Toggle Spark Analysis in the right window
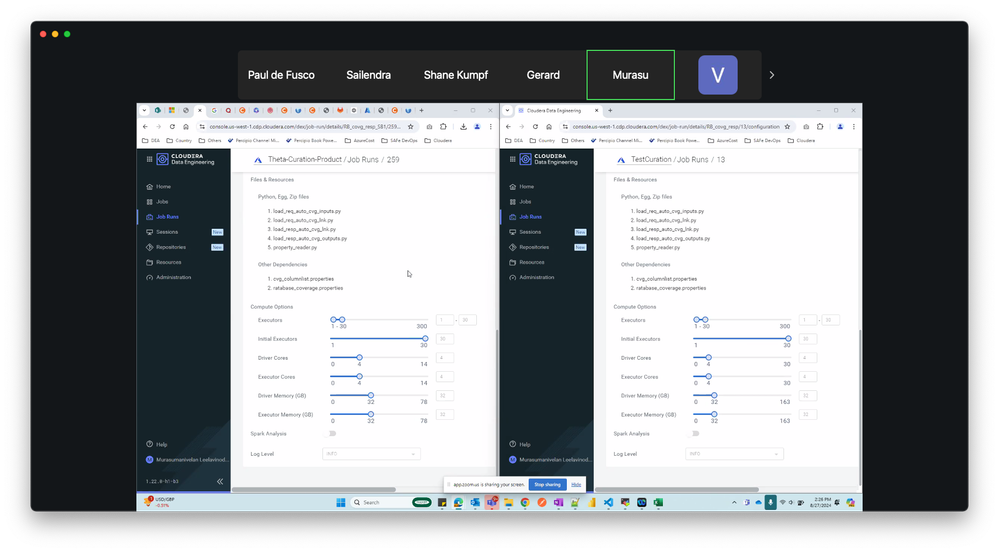999x552 pixels. [694, 433]
